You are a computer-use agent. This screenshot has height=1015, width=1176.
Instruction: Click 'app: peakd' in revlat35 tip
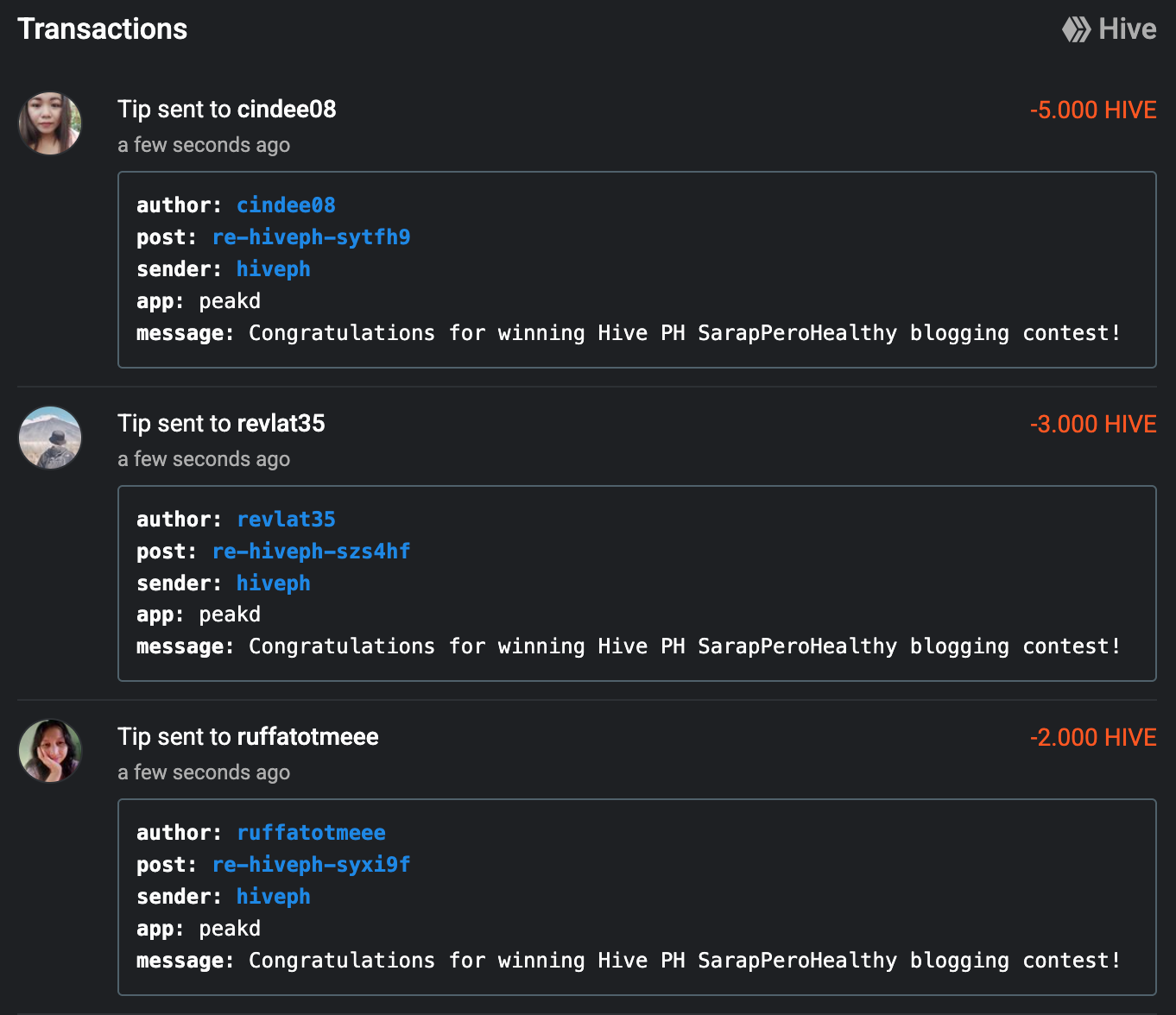tap(199, 615)
